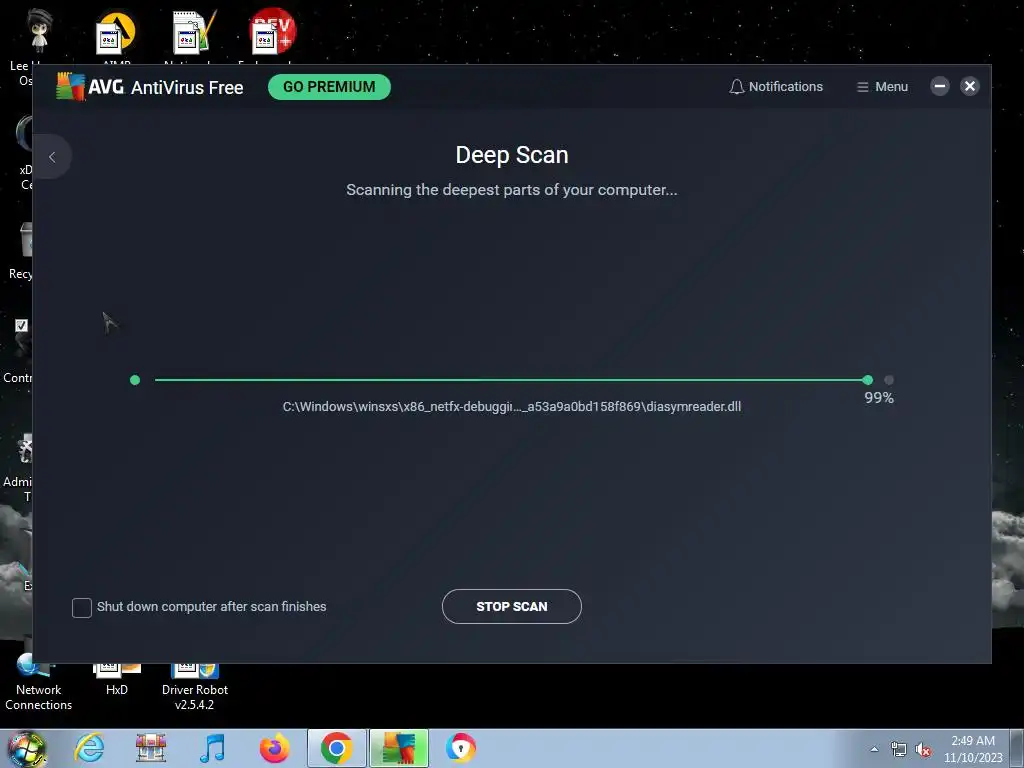Image resolution: width=1024 pixels, height=768 pixels.
Task: Click the muted volume tray icon
Action: pyautogui.click(x=923, y=750)
